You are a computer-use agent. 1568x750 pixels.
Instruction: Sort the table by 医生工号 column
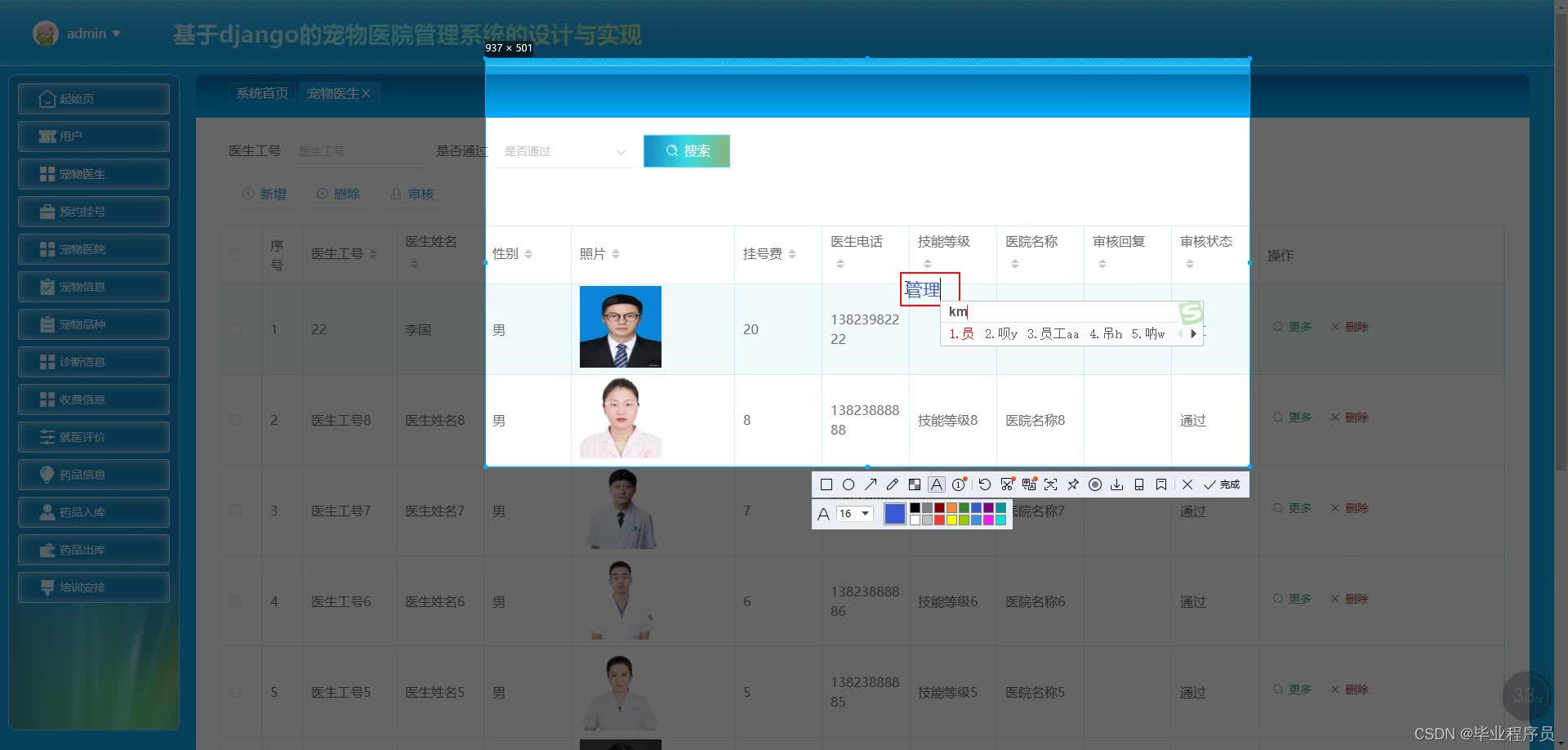tap(373, 254)
